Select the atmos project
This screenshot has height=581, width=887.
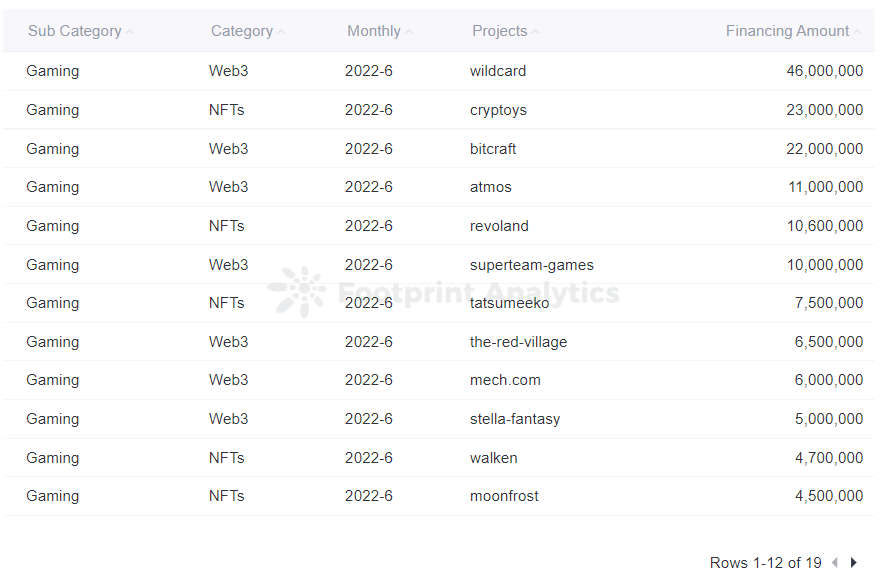489,187
